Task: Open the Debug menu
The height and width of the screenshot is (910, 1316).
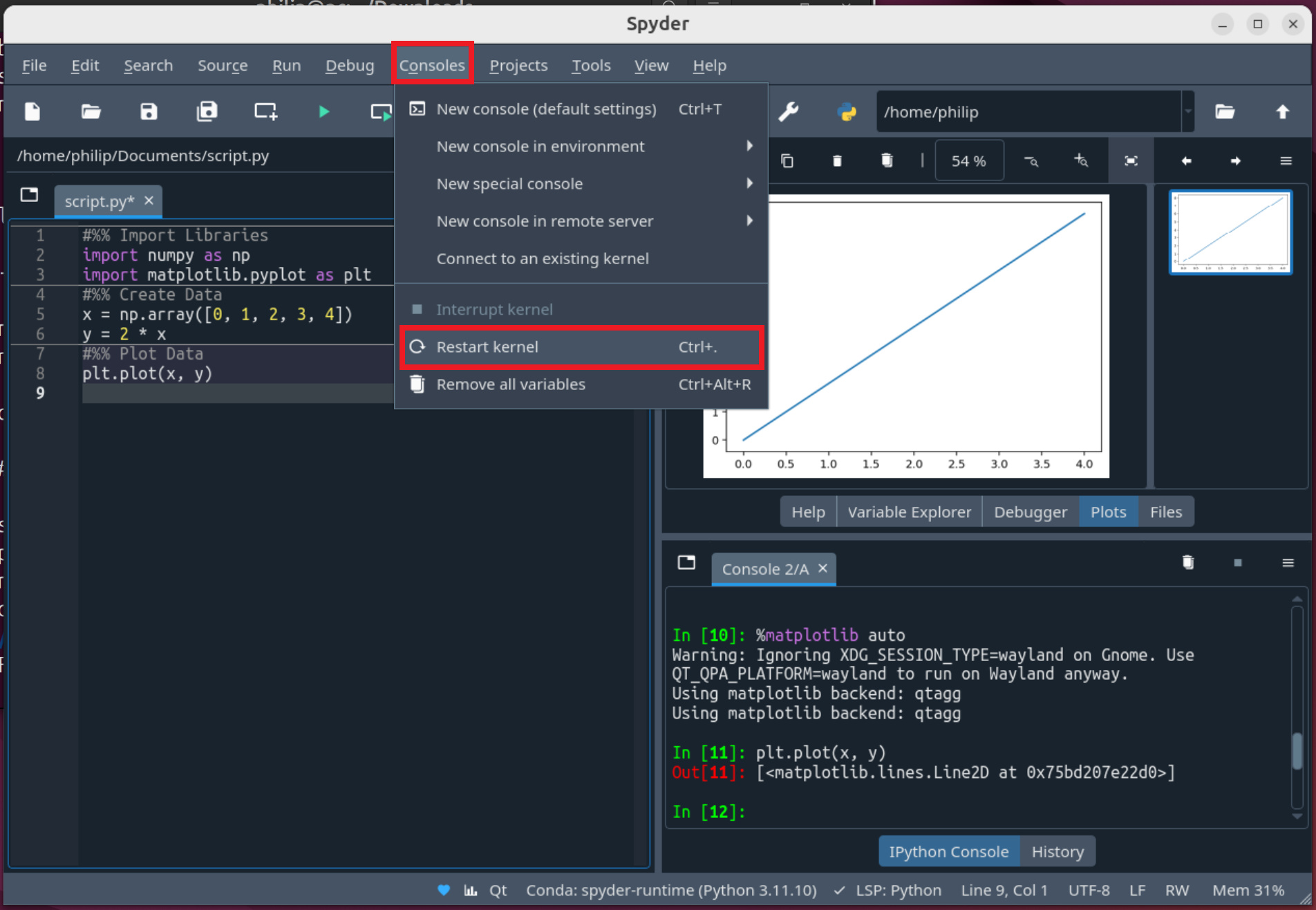Action: pyautogui.click(x=350, y=65)
